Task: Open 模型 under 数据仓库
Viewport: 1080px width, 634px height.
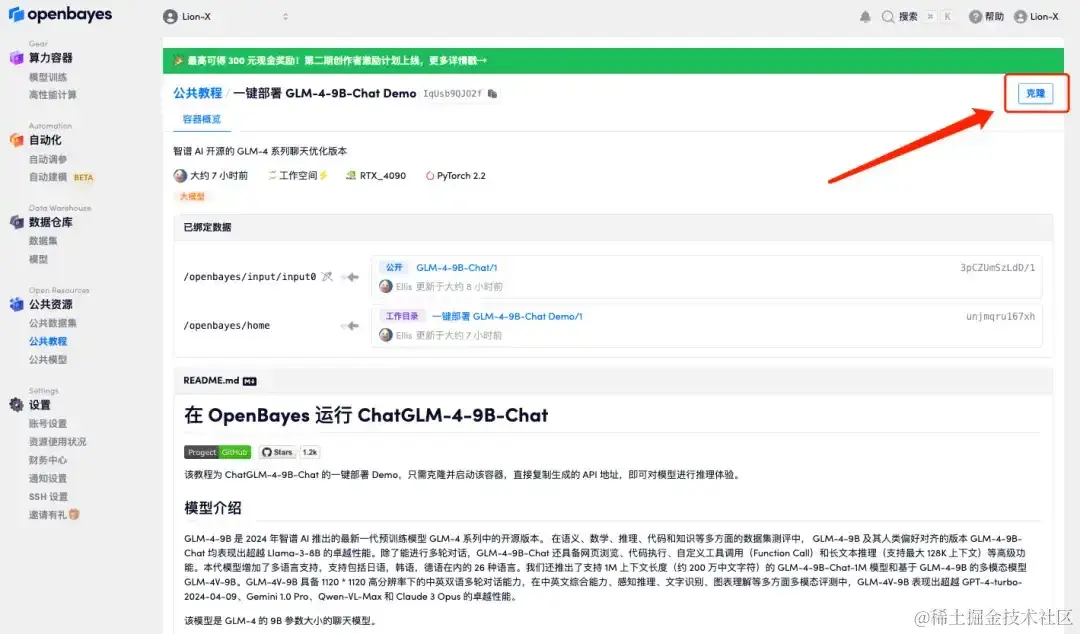Action: [39, 259]
